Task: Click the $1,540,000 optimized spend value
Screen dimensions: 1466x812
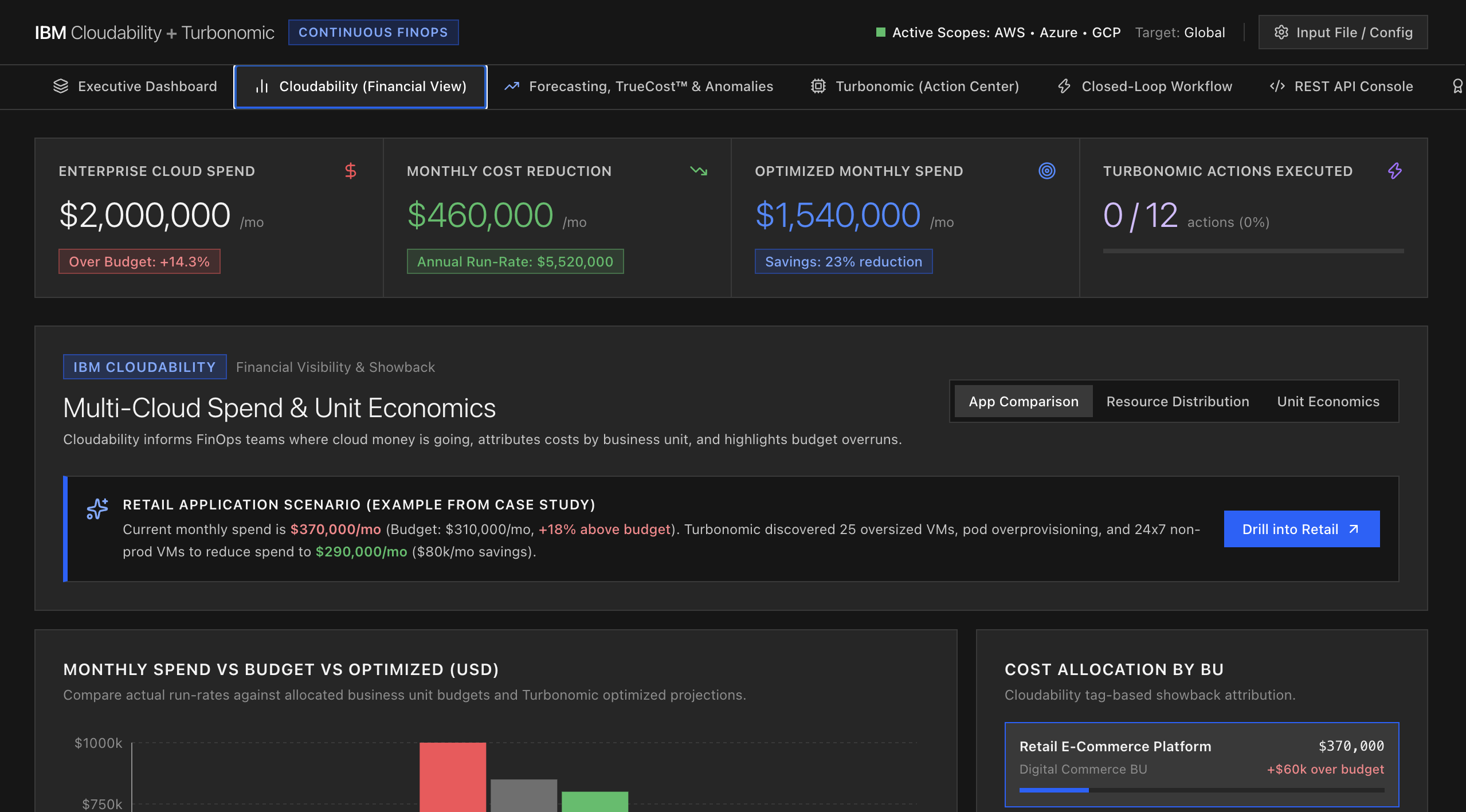Action: tap(838, 215)
